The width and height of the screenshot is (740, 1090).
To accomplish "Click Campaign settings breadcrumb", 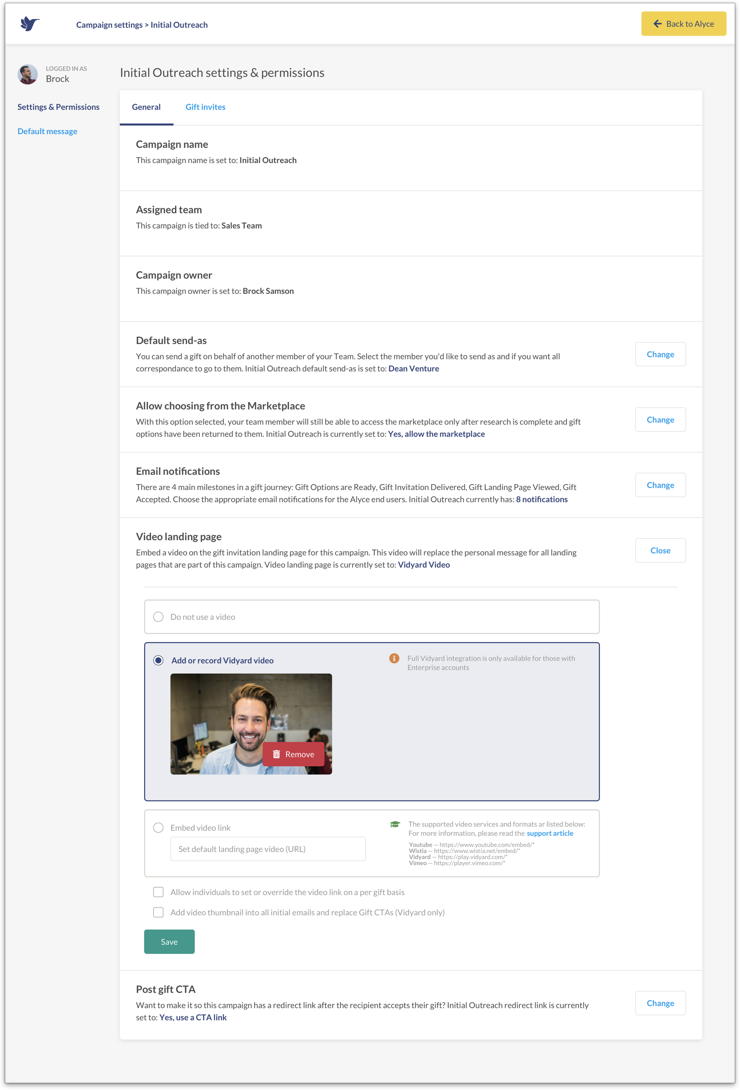I will pos(109,25).
